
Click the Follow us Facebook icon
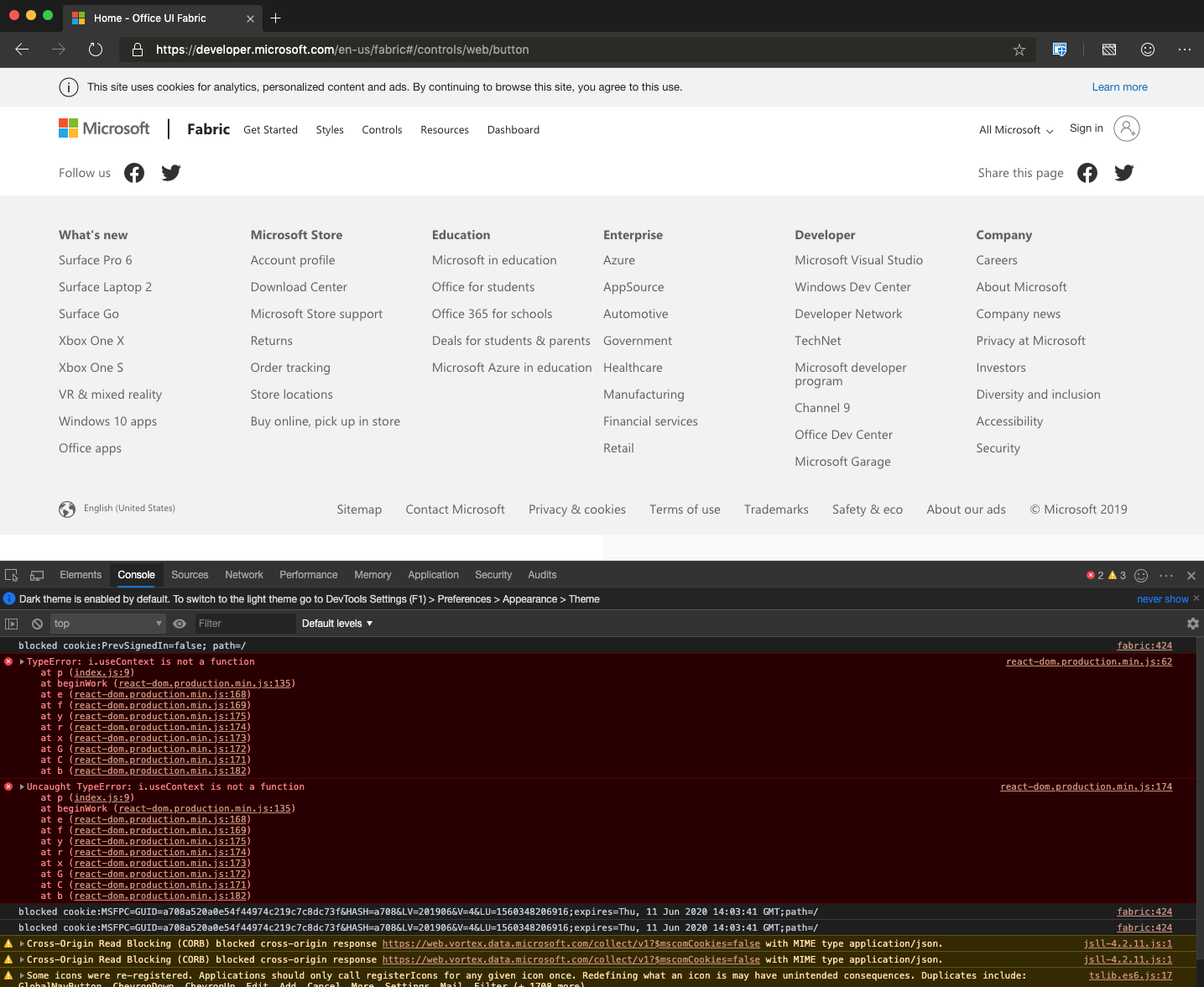(x=134, y=173)
